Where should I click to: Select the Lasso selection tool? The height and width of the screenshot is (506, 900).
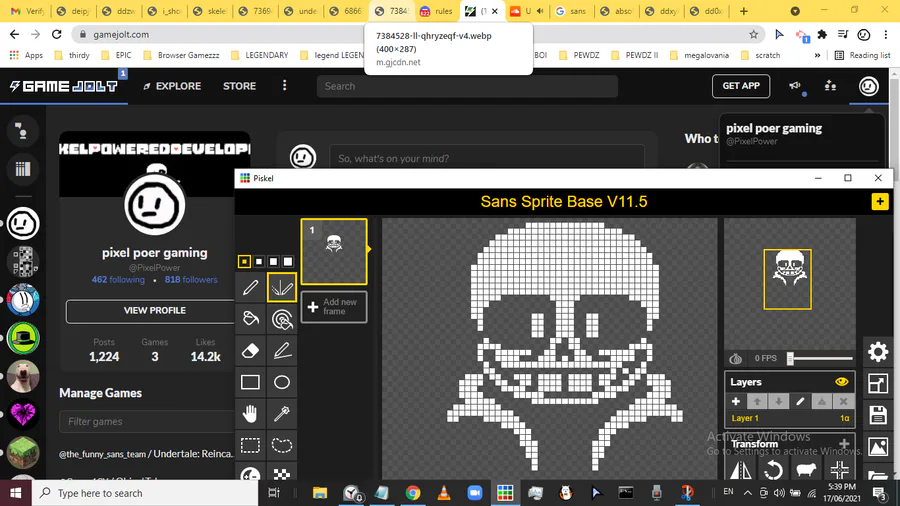pos(282,445)
